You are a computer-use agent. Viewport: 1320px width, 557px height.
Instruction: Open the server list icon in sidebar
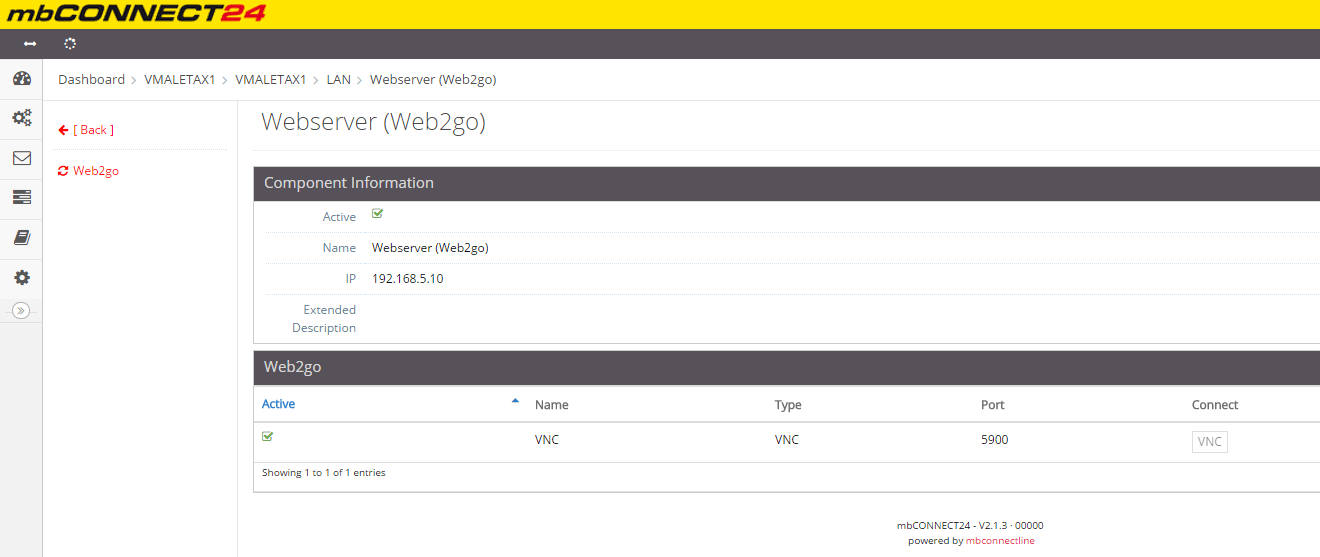coord(21,197)
